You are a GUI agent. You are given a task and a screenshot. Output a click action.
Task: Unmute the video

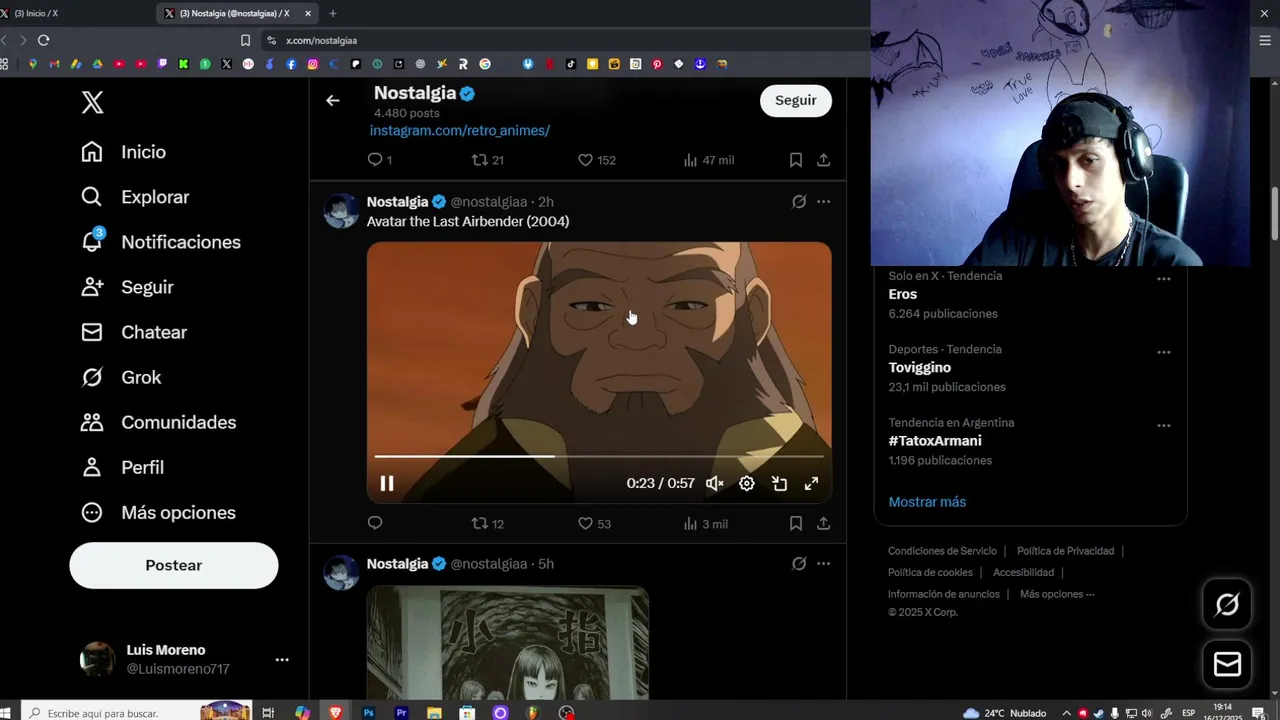(715, 483)
